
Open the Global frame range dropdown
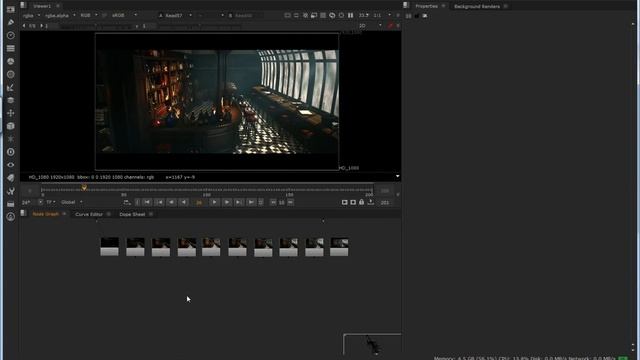(71, 202)
